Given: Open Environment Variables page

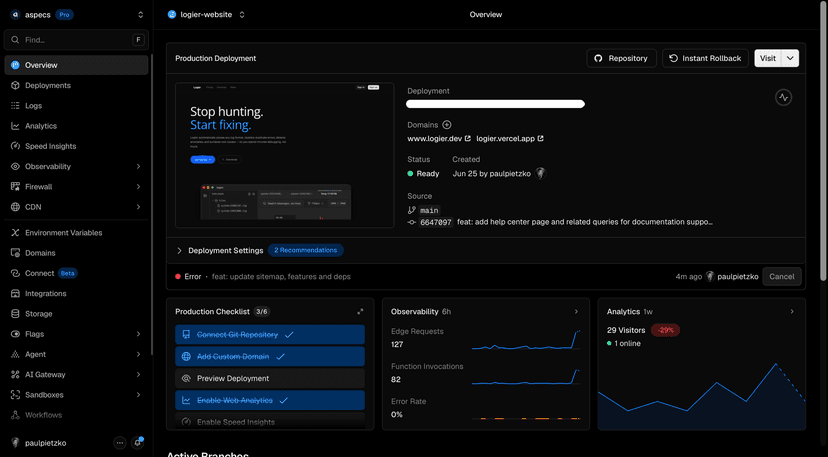Looking at the screenshot, I should 76,232.
